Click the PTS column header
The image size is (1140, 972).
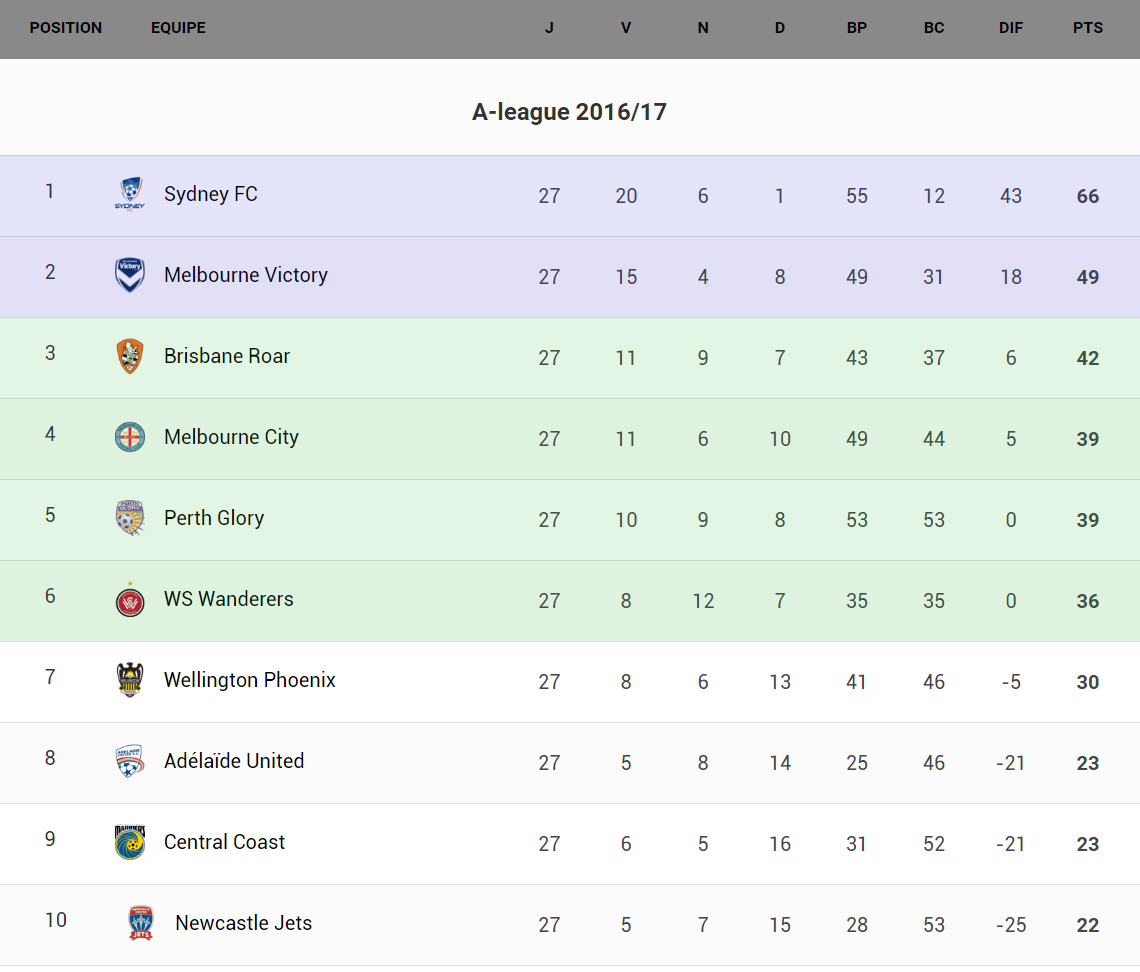click(1088, 28)
